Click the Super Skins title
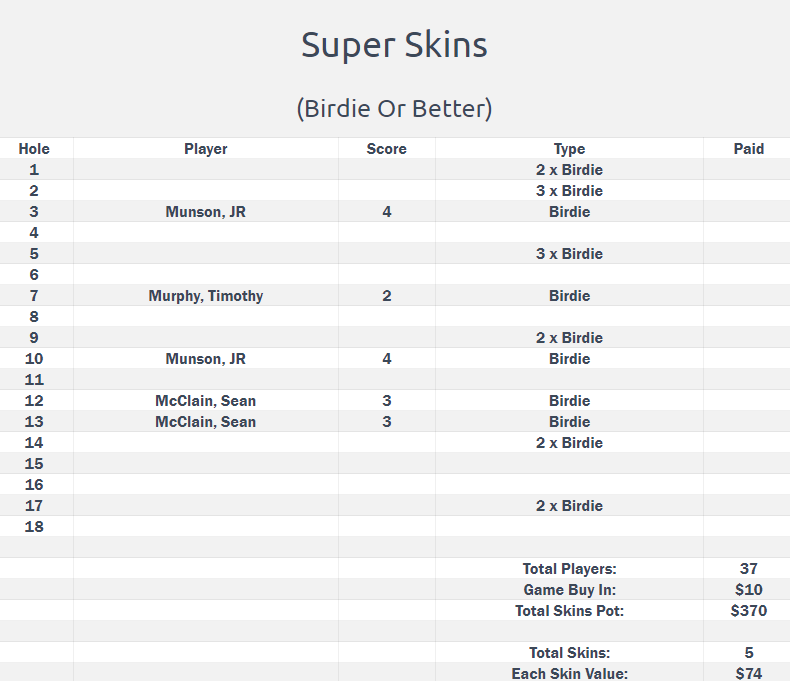 point(394,46)
